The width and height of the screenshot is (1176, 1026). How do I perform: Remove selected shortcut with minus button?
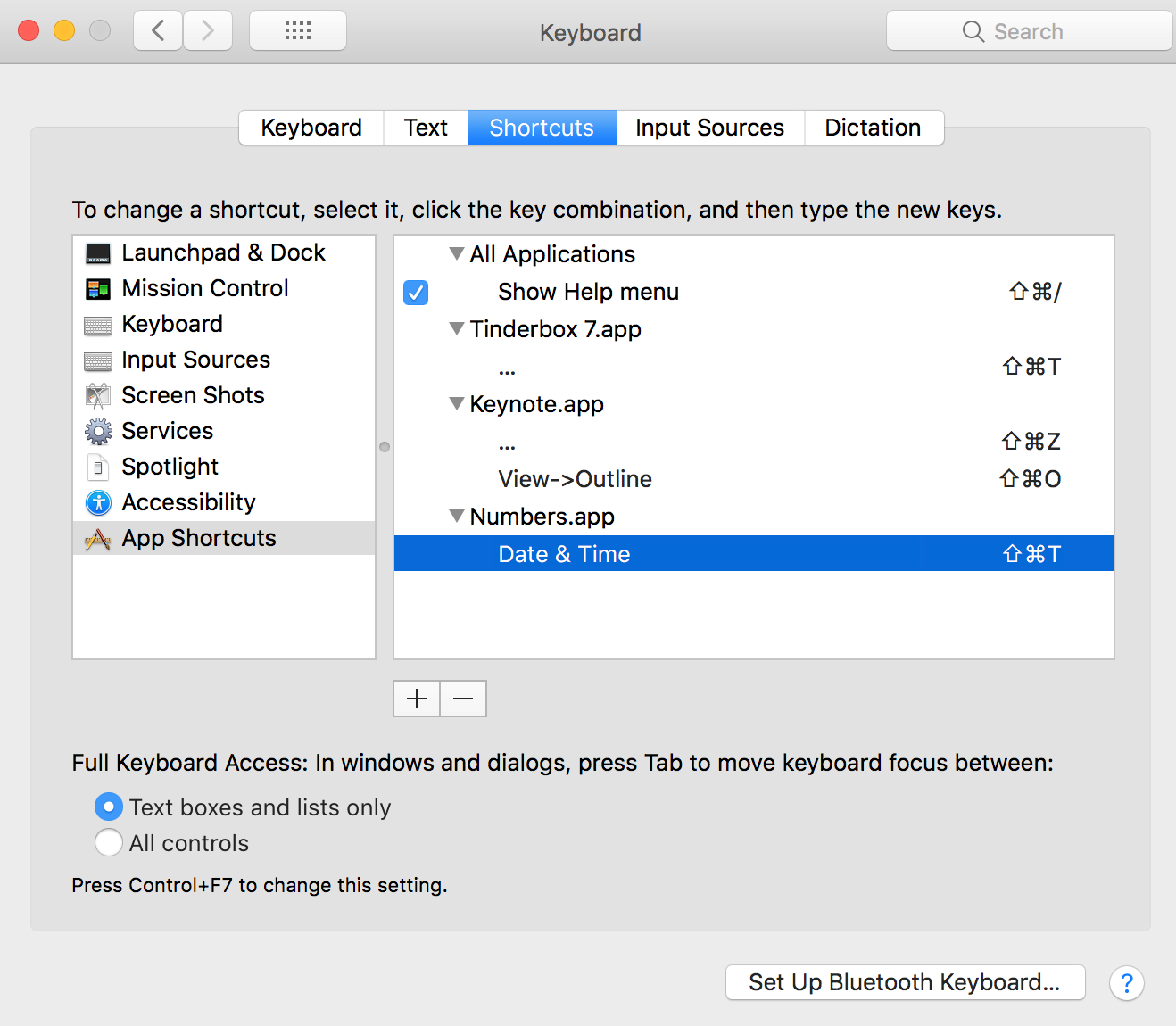[x=463, y=699]
